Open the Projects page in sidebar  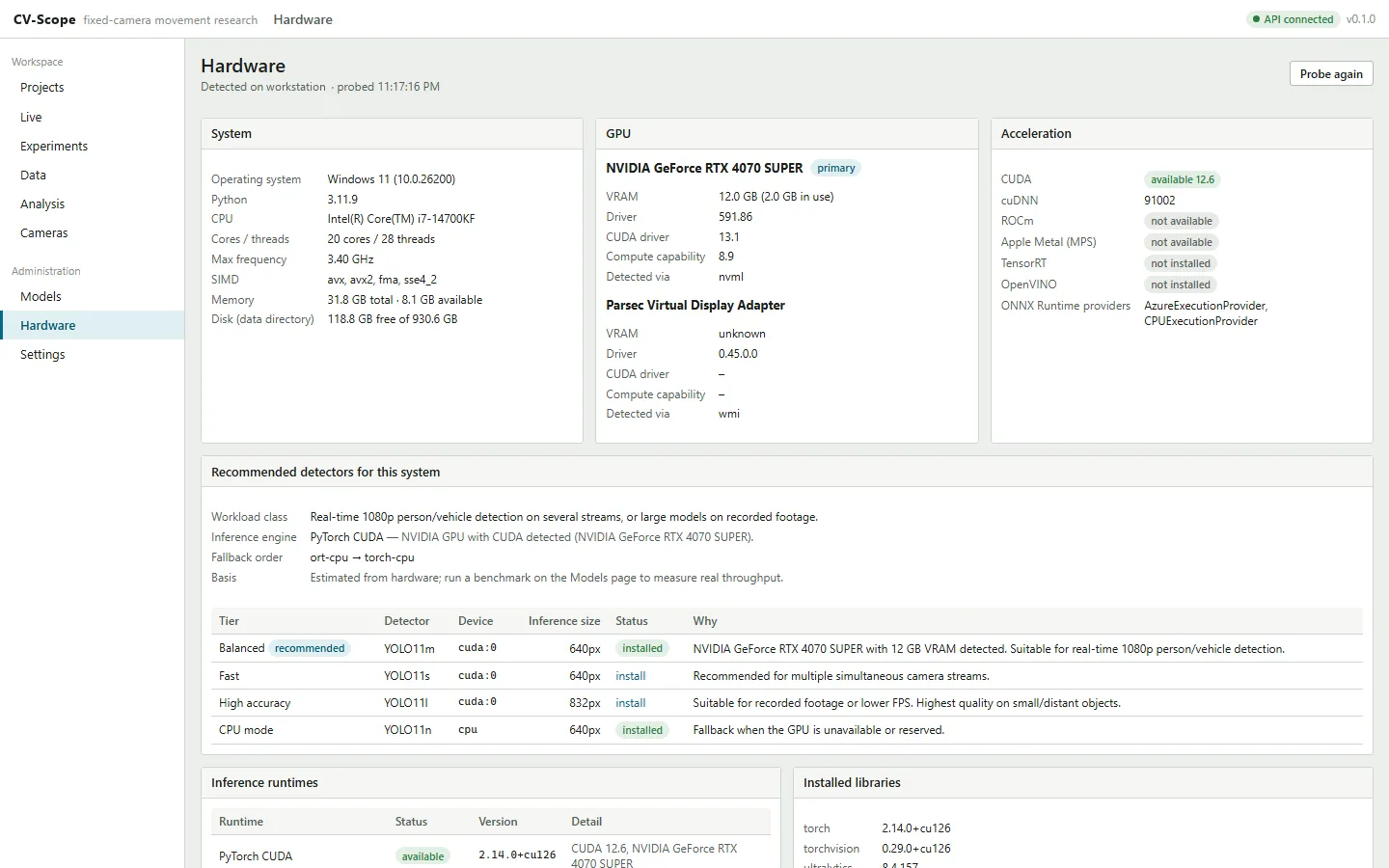(x=92, y=88)
